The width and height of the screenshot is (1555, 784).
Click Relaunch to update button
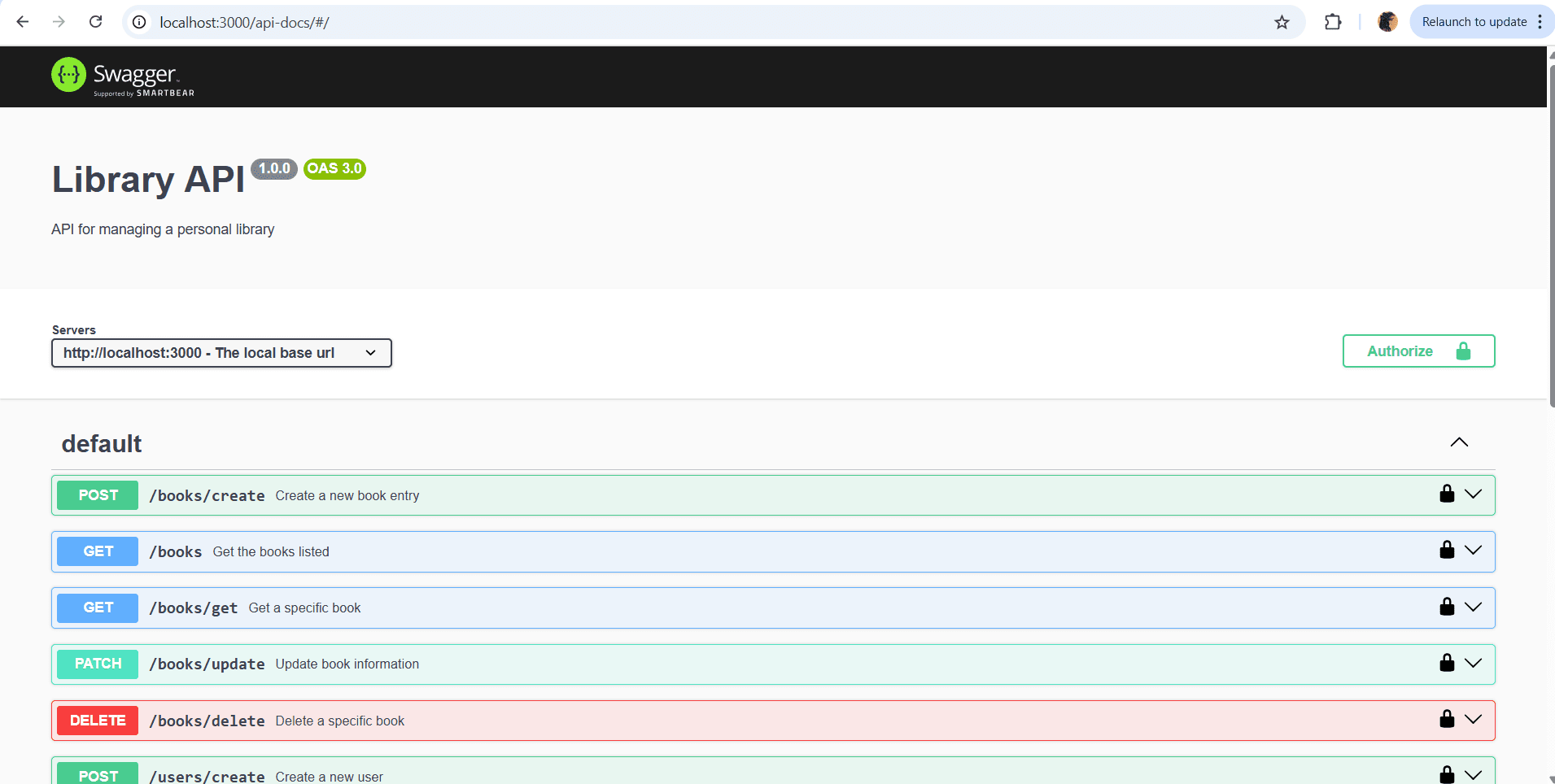(x=1474, y=22)
